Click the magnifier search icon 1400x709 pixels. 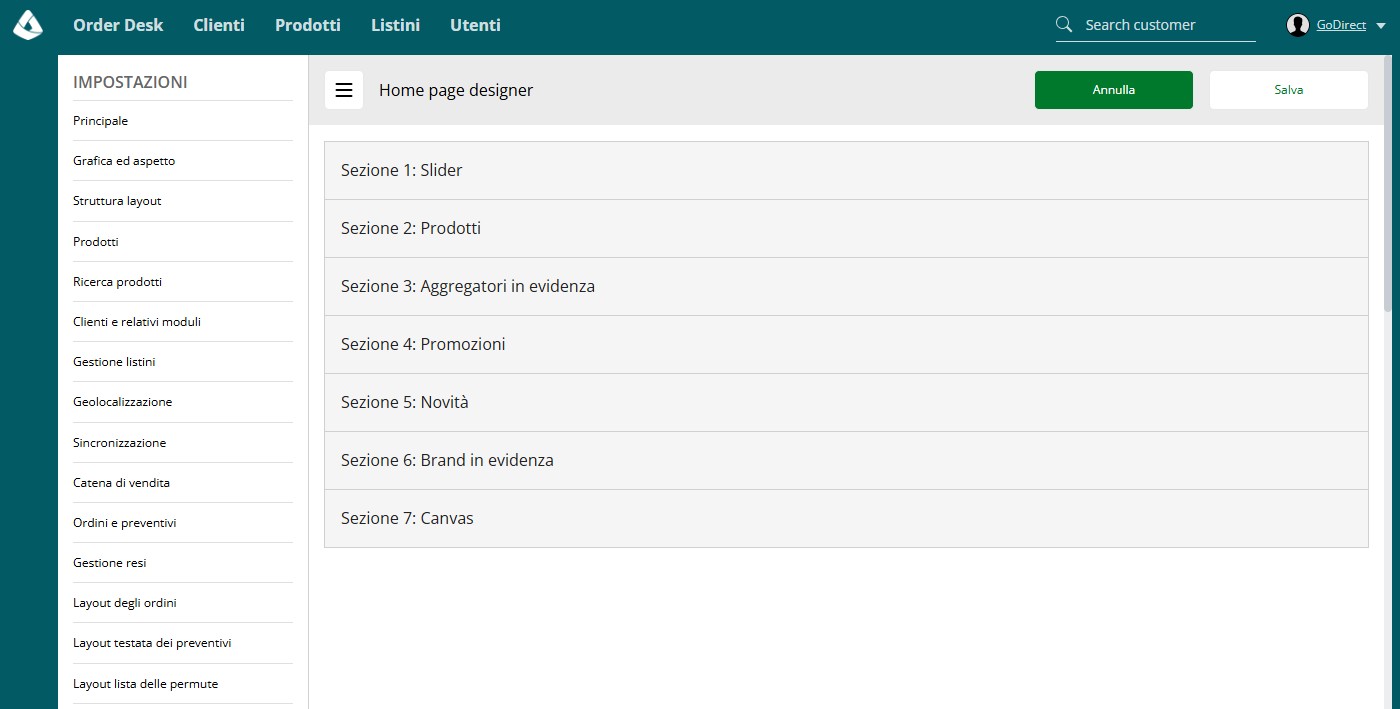(1064, 25)
